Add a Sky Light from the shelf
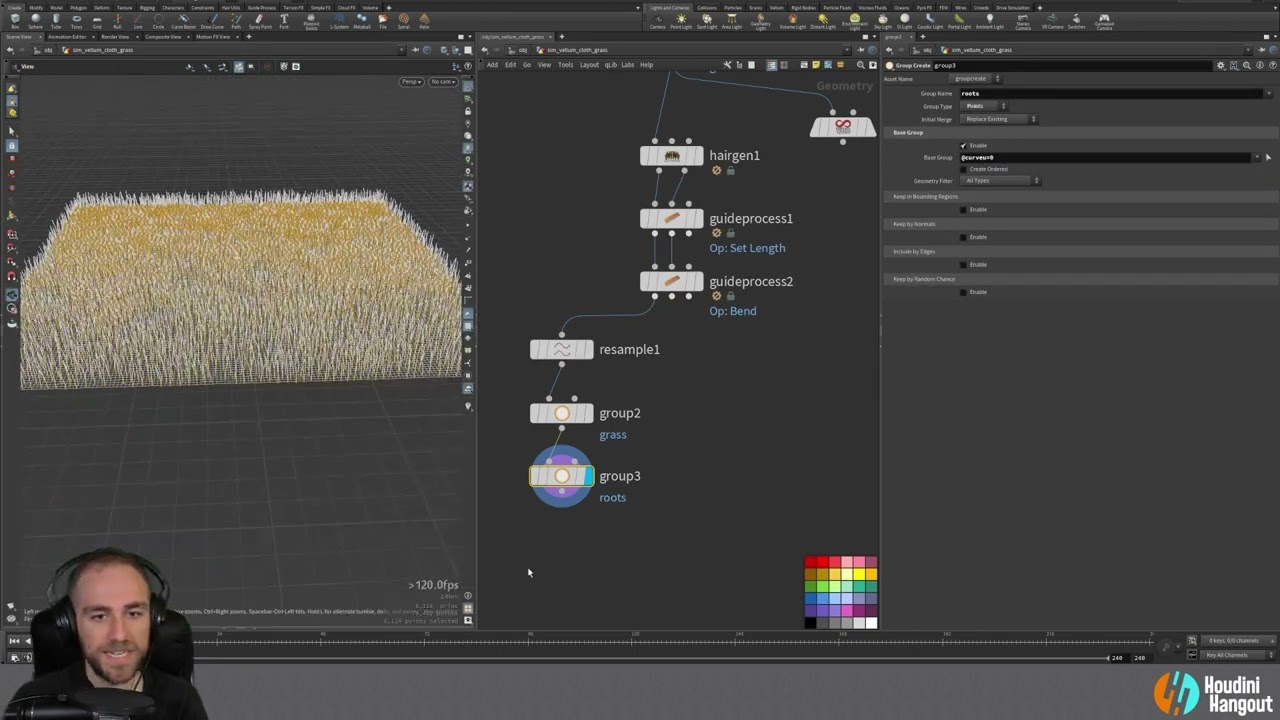The width and height of the screenshot is (1280, 720). click(882, 21)
